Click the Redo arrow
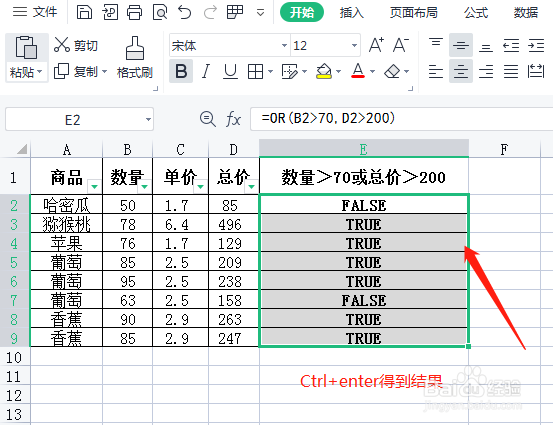The width and height of the screenshot is (553, 425). (210, 12)
